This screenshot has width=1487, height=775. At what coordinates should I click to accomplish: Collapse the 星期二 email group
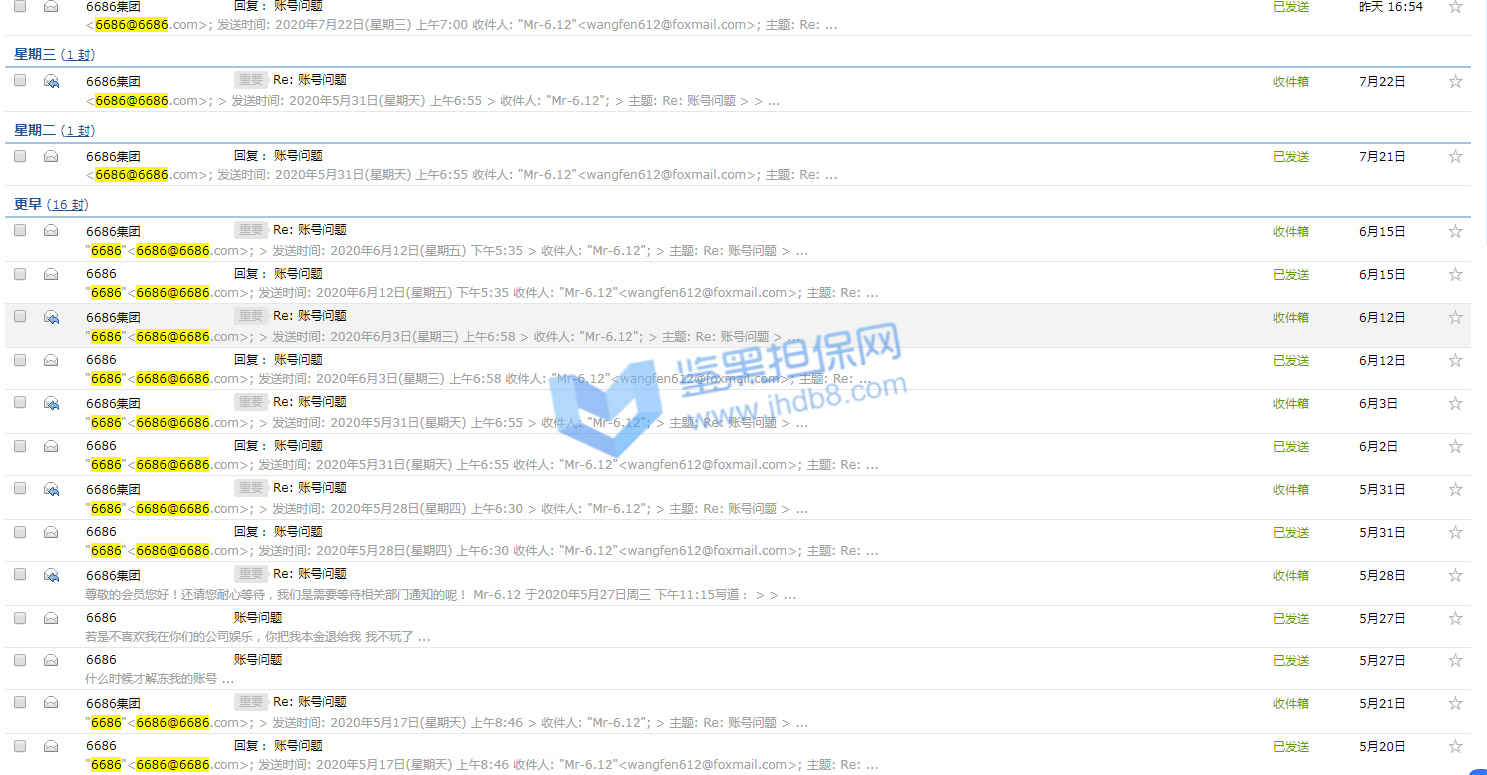(35, 130)
